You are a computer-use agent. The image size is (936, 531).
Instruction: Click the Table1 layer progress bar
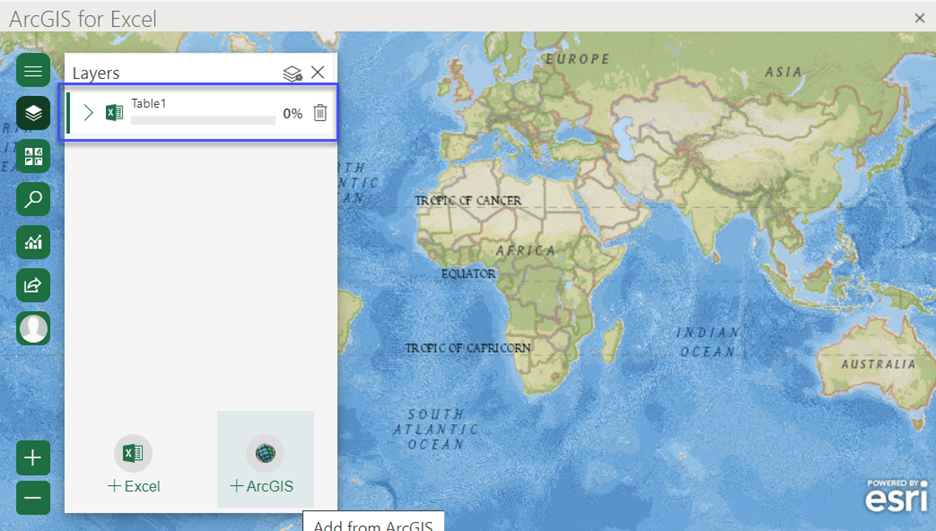tap(203, 121)
